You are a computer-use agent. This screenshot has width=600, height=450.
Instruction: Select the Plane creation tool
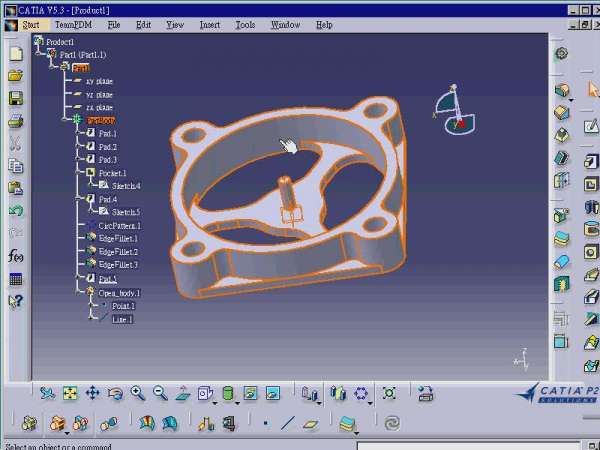point(310,424)
